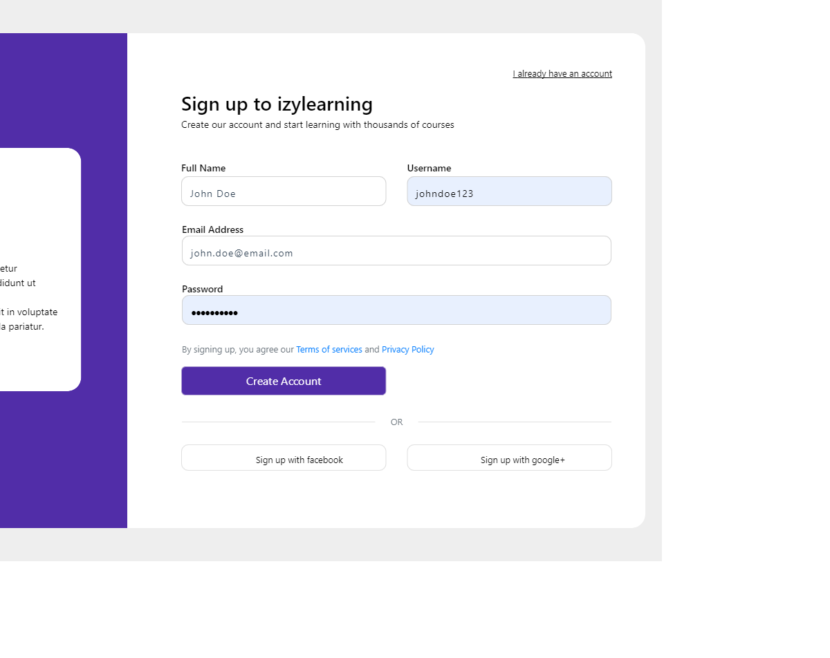Click the Username label text
830x658 pixels.
(x=429, y=168)
